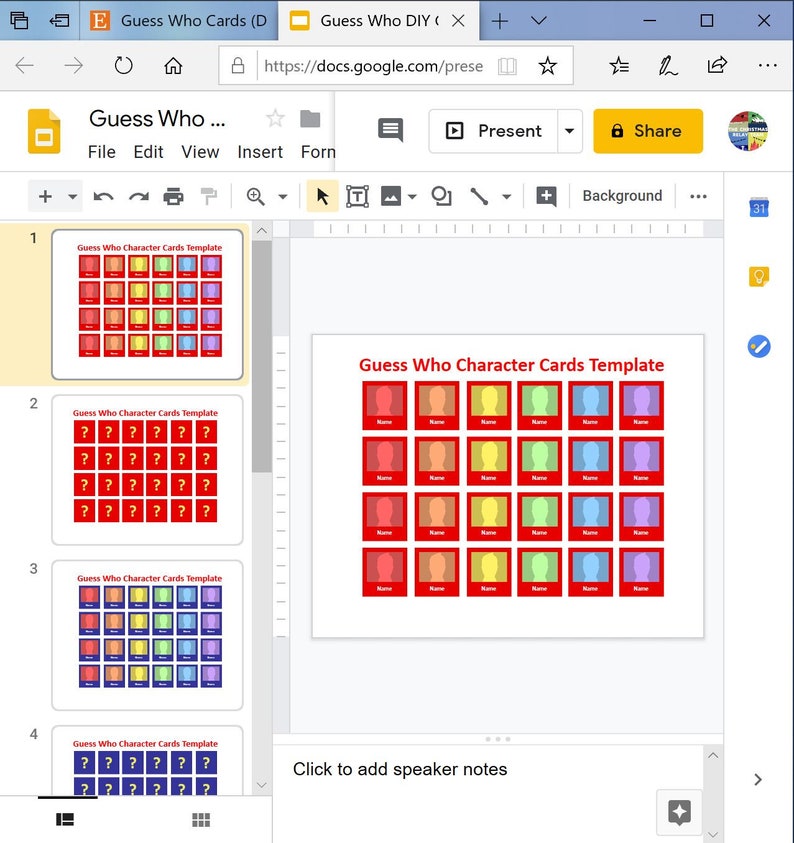
Task: Click slide panel scrollbar down arrow
Action: (262, 784)
